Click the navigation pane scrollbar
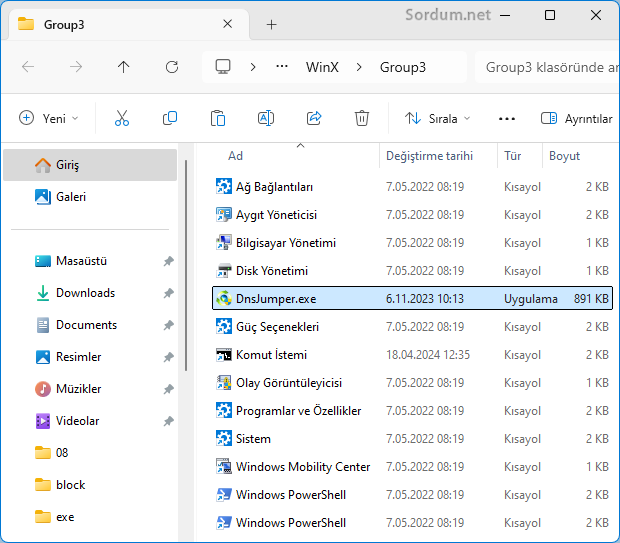Viewport: 620px width, 543px height. coord(186,265)
